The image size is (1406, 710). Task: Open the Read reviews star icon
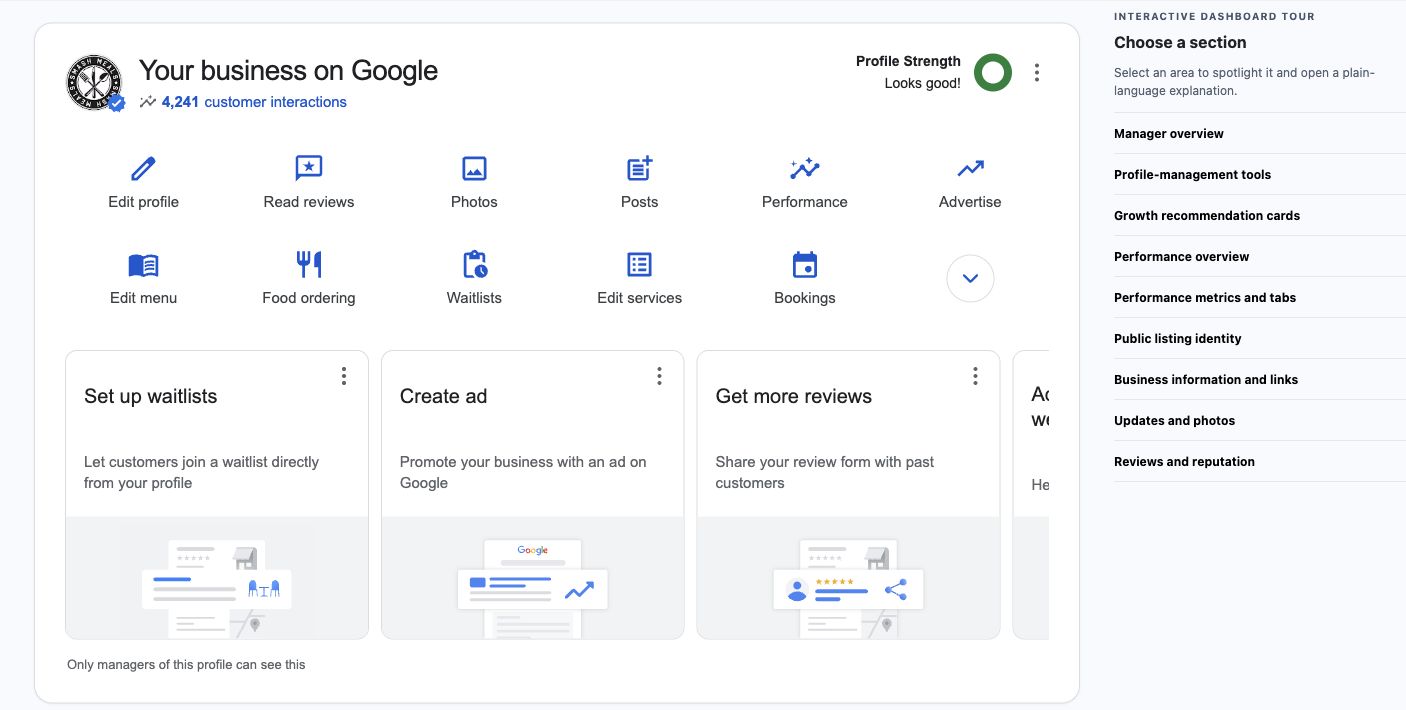click(309, 168)
